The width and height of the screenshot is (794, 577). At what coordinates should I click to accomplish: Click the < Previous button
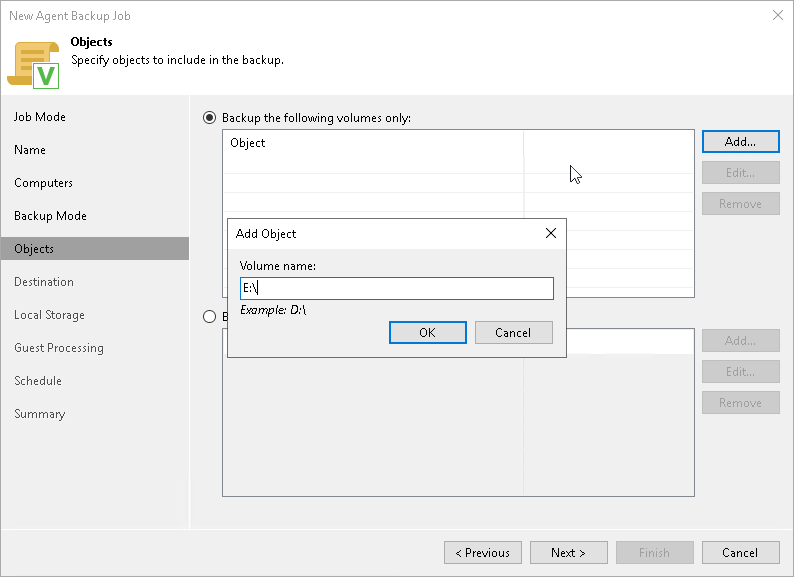click(483, 553)
